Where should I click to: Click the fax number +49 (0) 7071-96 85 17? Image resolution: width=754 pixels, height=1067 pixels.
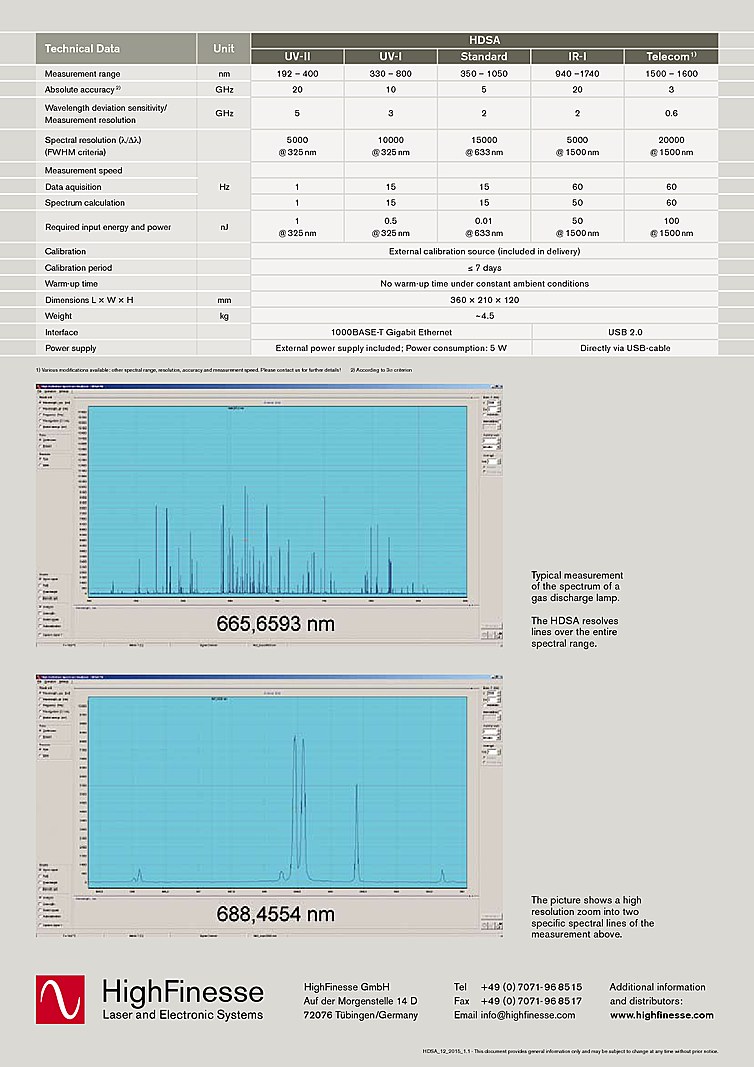click(x=531, y=1001)
